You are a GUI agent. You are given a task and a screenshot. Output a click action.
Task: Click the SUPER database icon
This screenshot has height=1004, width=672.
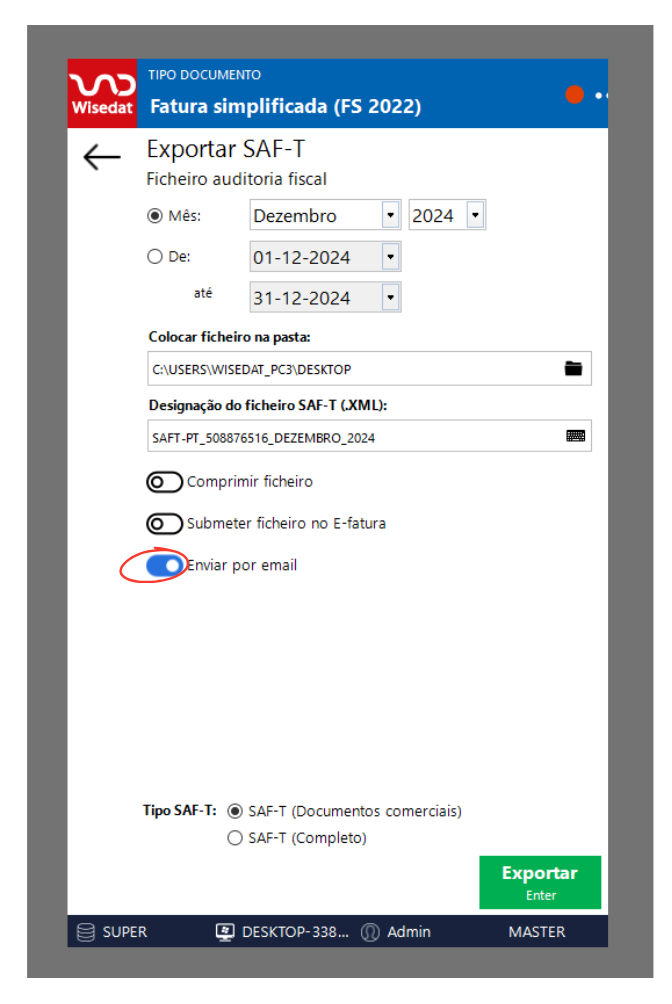point(86,932)
